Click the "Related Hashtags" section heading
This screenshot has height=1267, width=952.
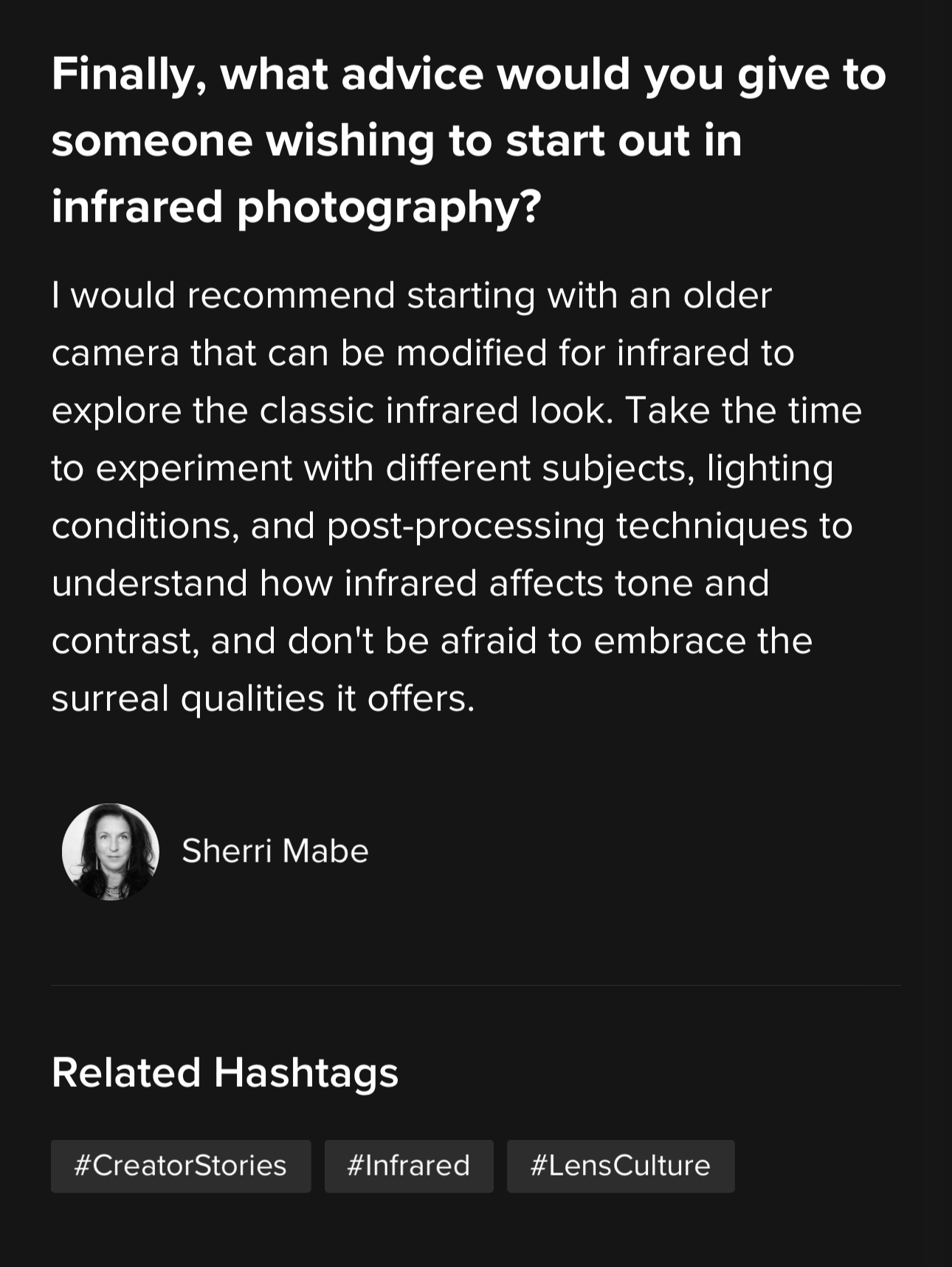(225, 1072)
